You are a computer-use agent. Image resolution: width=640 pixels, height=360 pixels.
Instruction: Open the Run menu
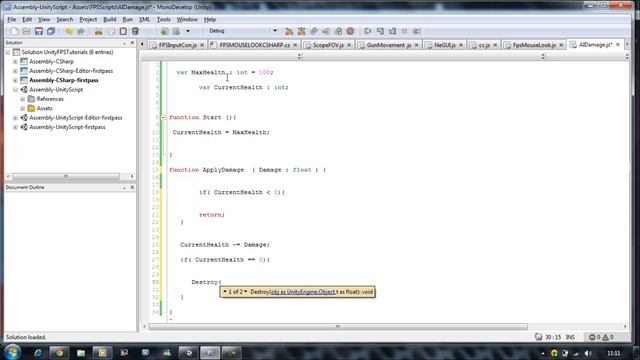(127, 19)
